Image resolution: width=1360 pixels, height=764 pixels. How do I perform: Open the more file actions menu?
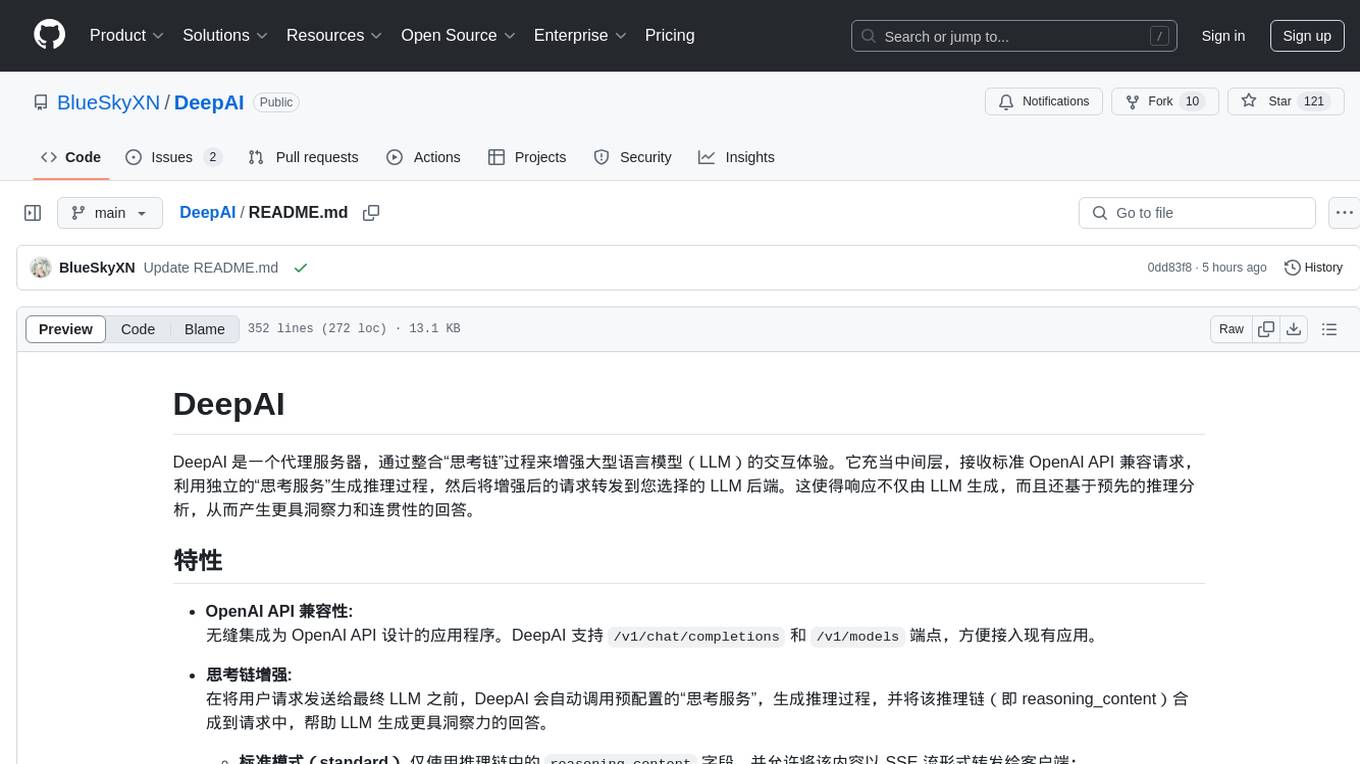point(1344,213)
